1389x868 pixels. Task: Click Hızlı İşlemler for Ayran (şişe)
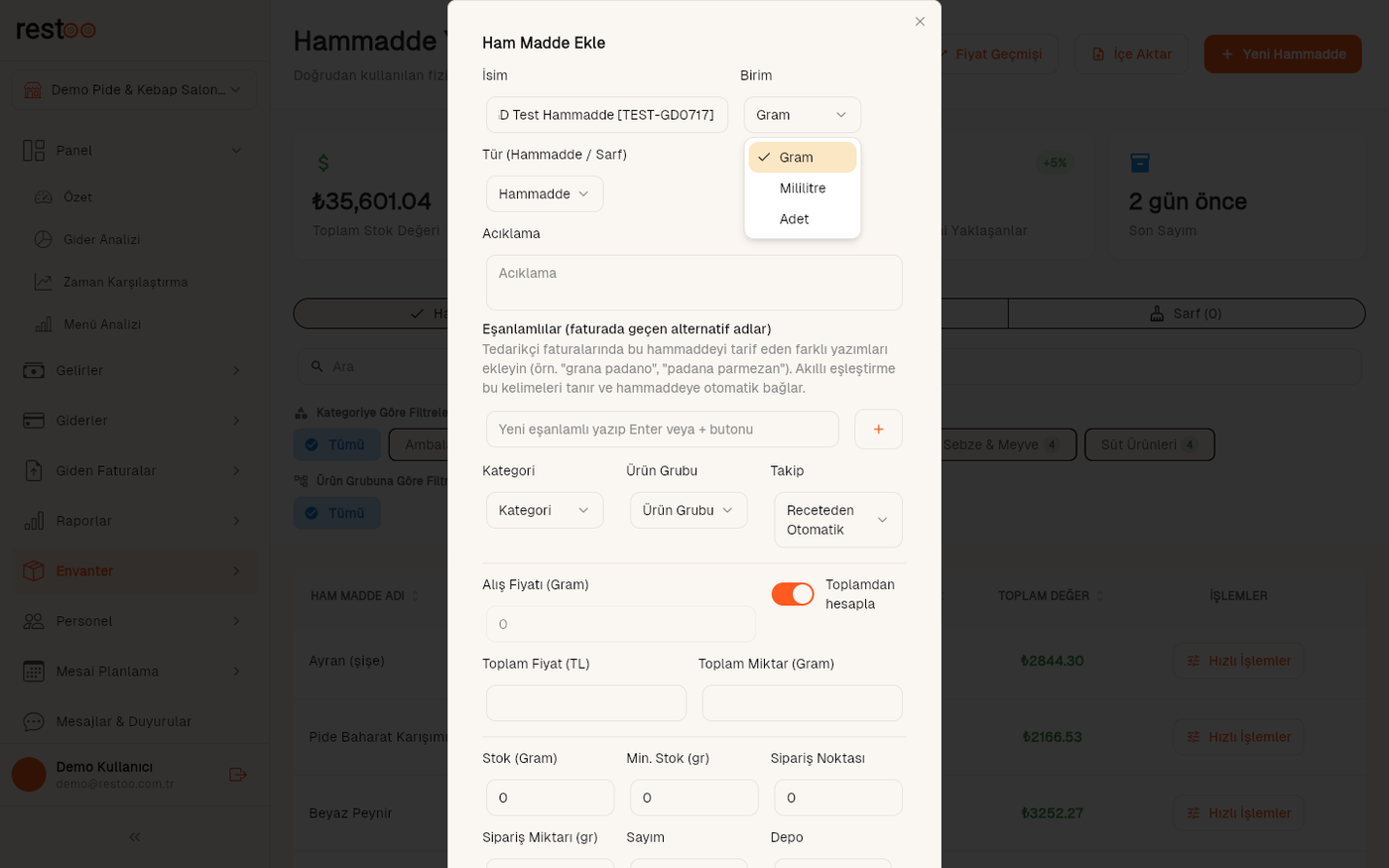click(x=1239, y=661)
